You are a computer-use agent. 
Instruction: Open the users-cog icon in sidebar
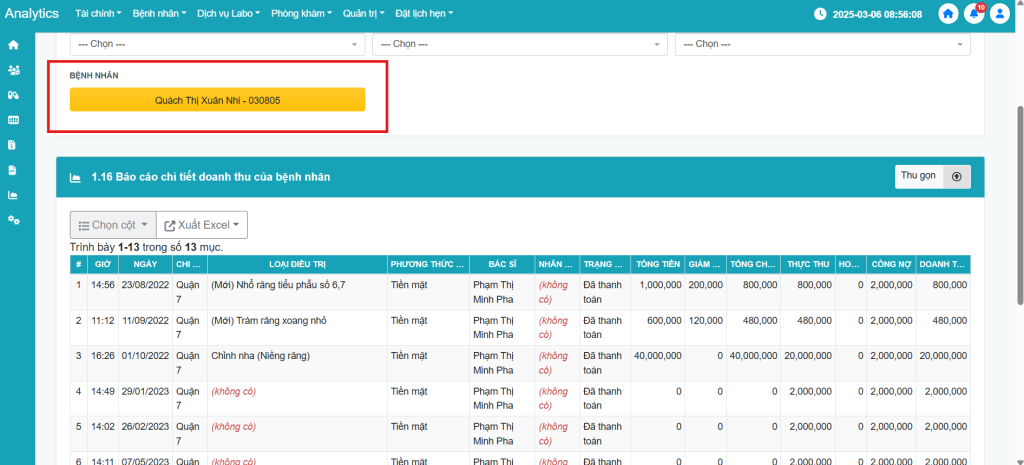point(13,70)
